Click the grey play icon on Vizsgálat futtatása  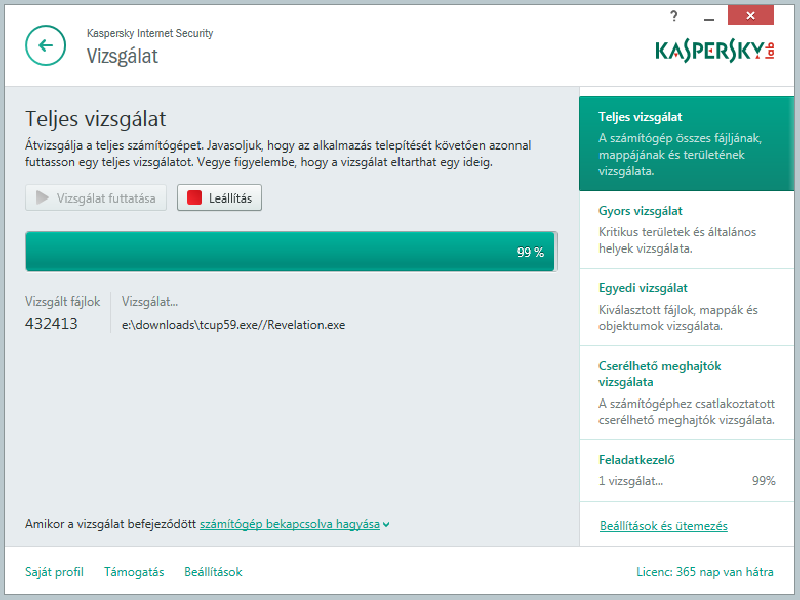click(42, 198)
